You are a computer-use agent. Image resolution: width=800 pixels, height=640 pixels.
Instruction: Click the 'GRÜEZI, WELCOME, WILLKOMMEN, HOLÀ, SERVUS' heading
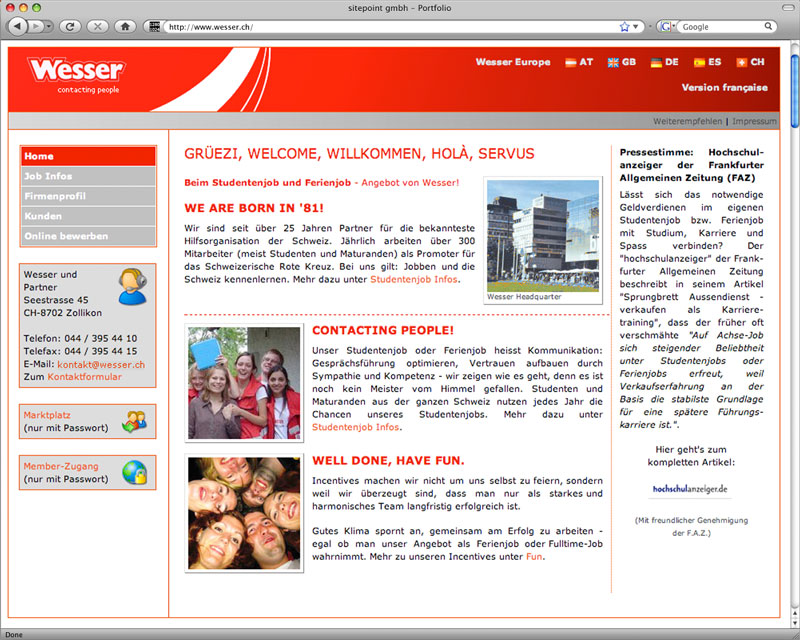coord(359,154)
